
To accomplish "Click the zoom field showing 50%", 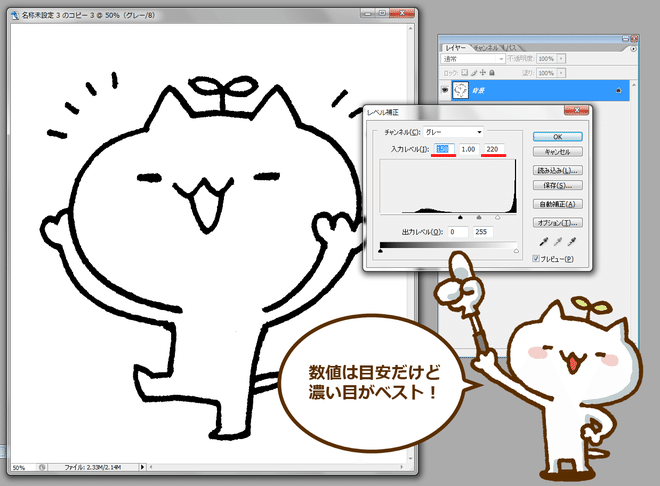I will point(23,467).
